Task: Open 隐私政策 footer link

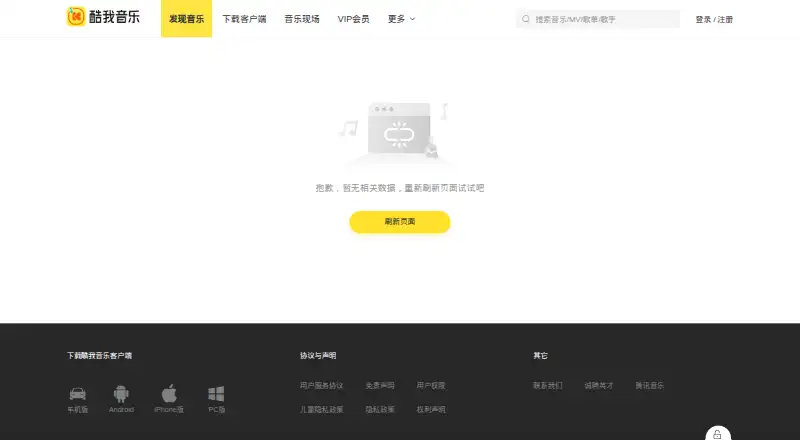Action: (x=380, y=409)
